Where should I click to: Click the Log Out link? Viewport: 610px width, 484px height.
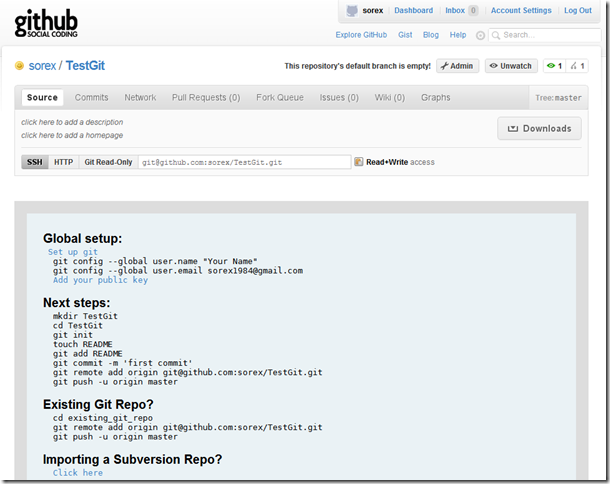coord(578,11)
